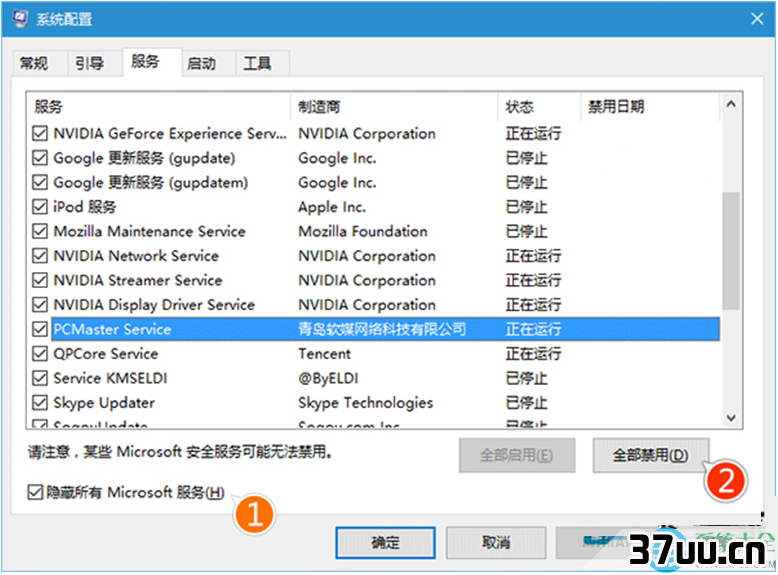This screenshot has height=575, width=778.
Task: Select the PCMaster Service row
Action: pos(385,329)
